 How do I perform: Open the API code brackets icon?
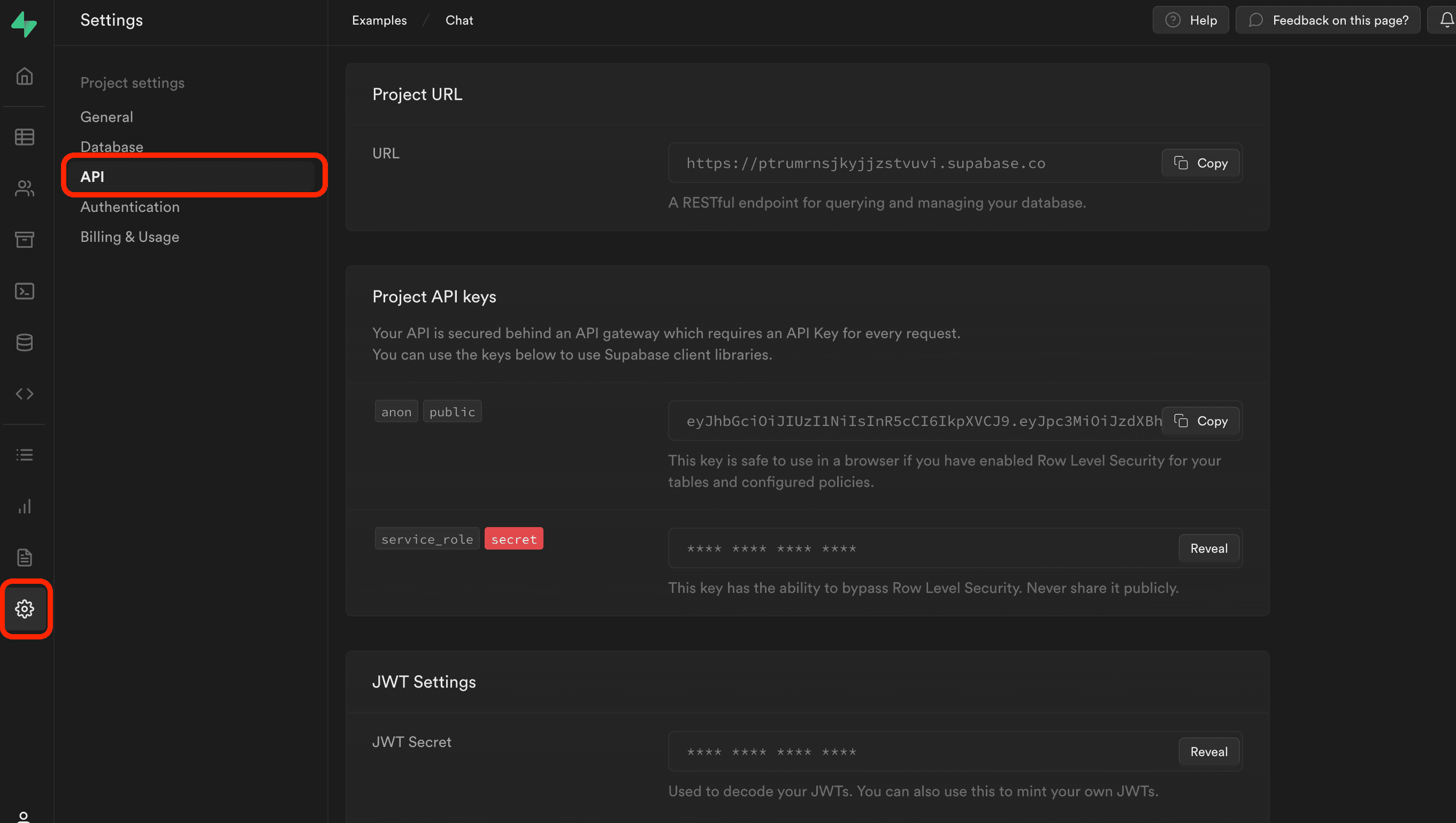24,393
